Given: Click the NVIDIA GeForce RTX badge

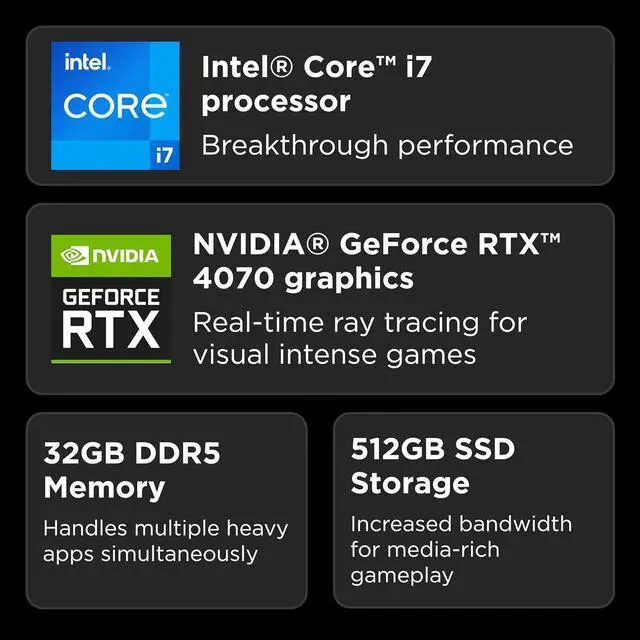Looking at the screenshot, I should [111, 299].
